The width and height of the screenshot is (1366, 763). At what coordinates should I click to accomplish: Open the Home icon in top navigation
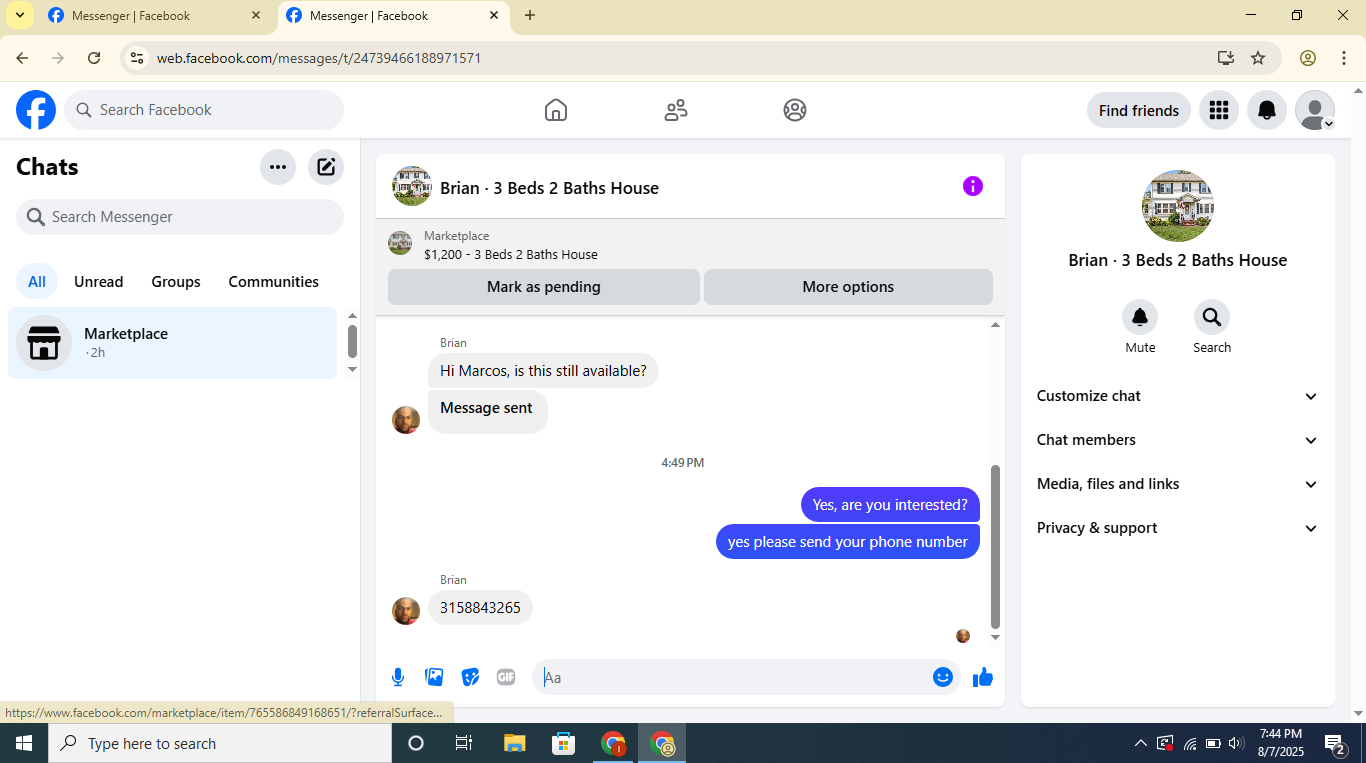pyautogui.click(x=556, y=110)
